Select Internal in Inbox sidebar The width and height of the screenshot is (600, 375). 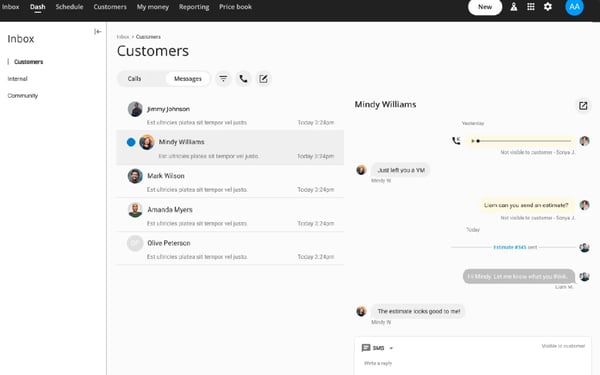tap(18, 79)
